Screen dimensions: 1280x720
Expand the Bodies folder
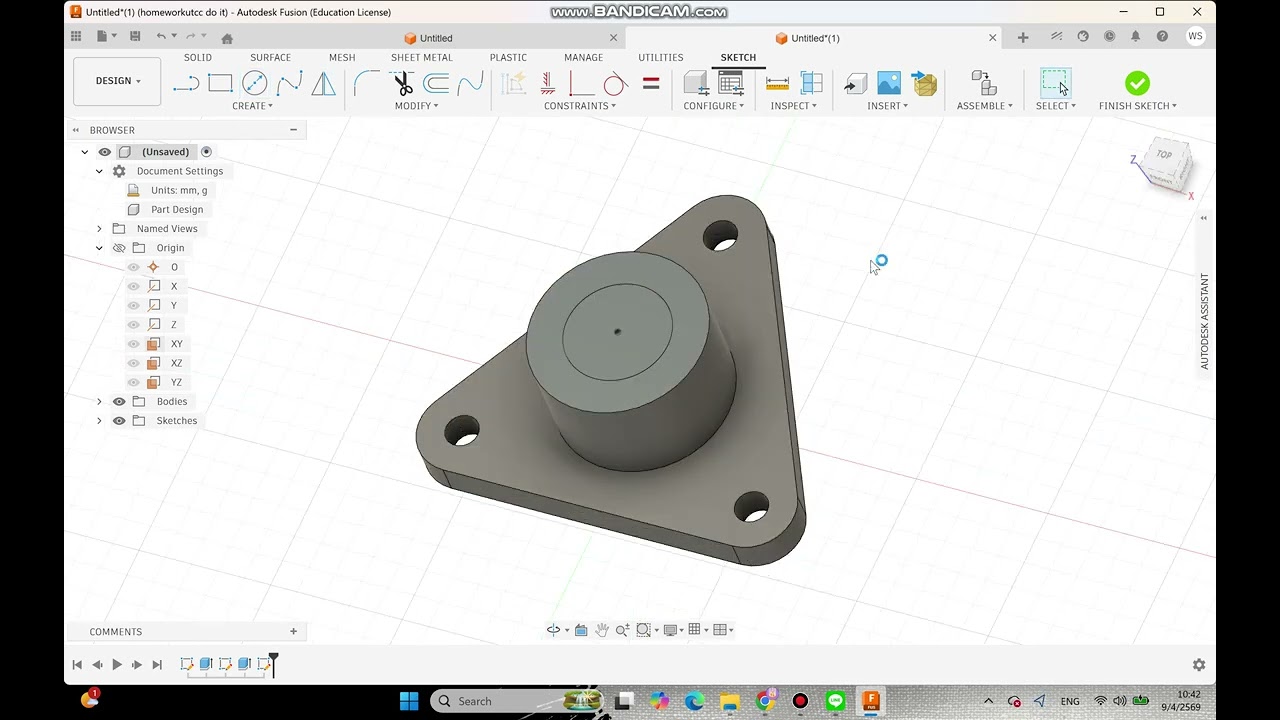[99, 402]
